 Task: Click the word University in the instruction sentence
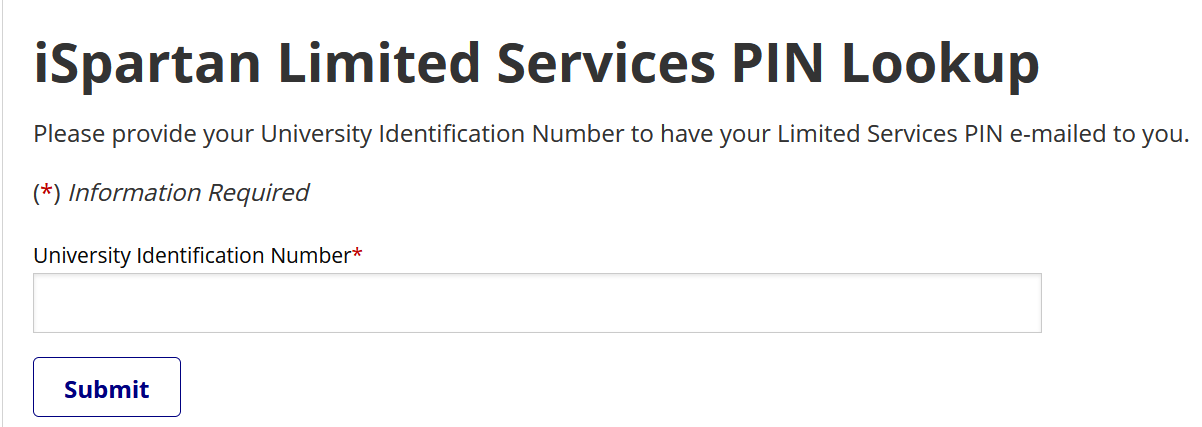coord(316,134)
